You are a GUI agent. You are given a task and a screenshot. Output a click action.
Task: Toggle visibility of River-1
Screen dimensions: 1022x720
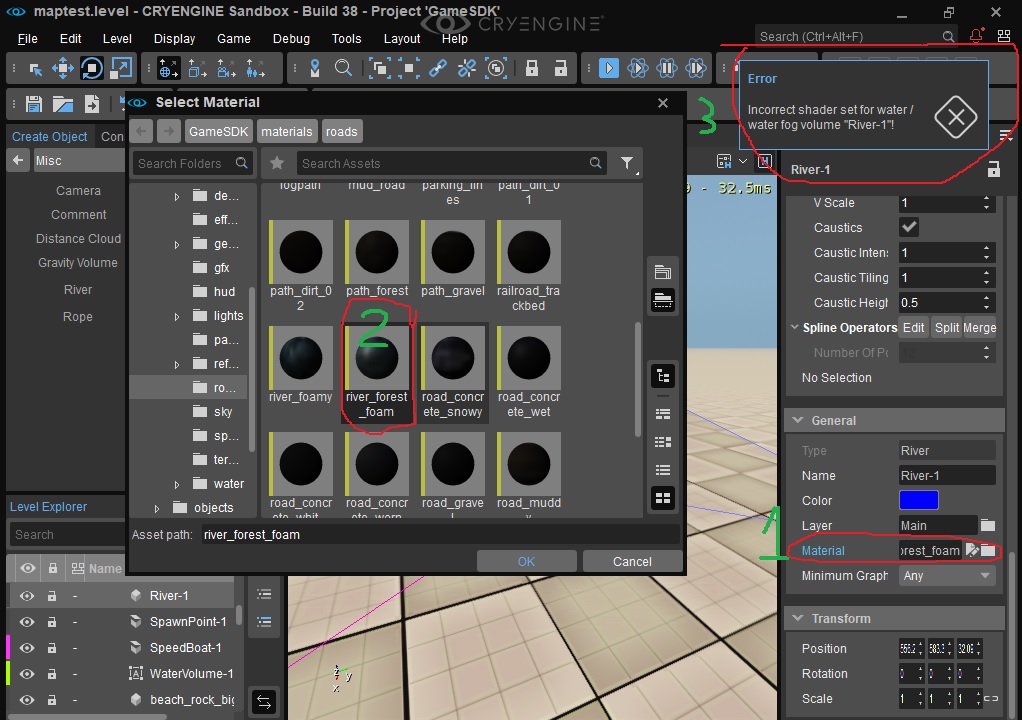pyautogui.click(x=27, y=596)
